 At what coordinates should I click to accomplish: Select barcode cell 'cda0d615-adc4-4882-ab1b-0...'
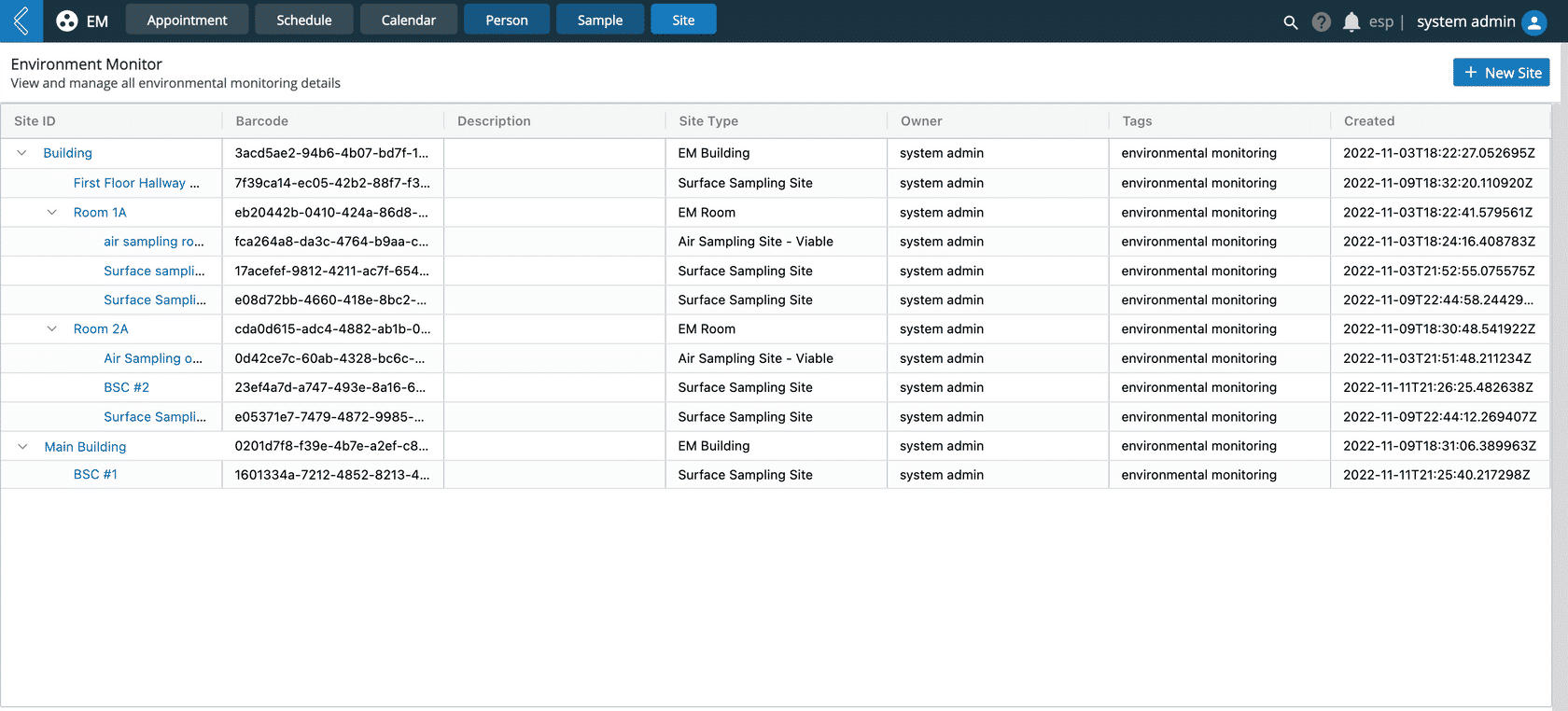click(332, 329)
